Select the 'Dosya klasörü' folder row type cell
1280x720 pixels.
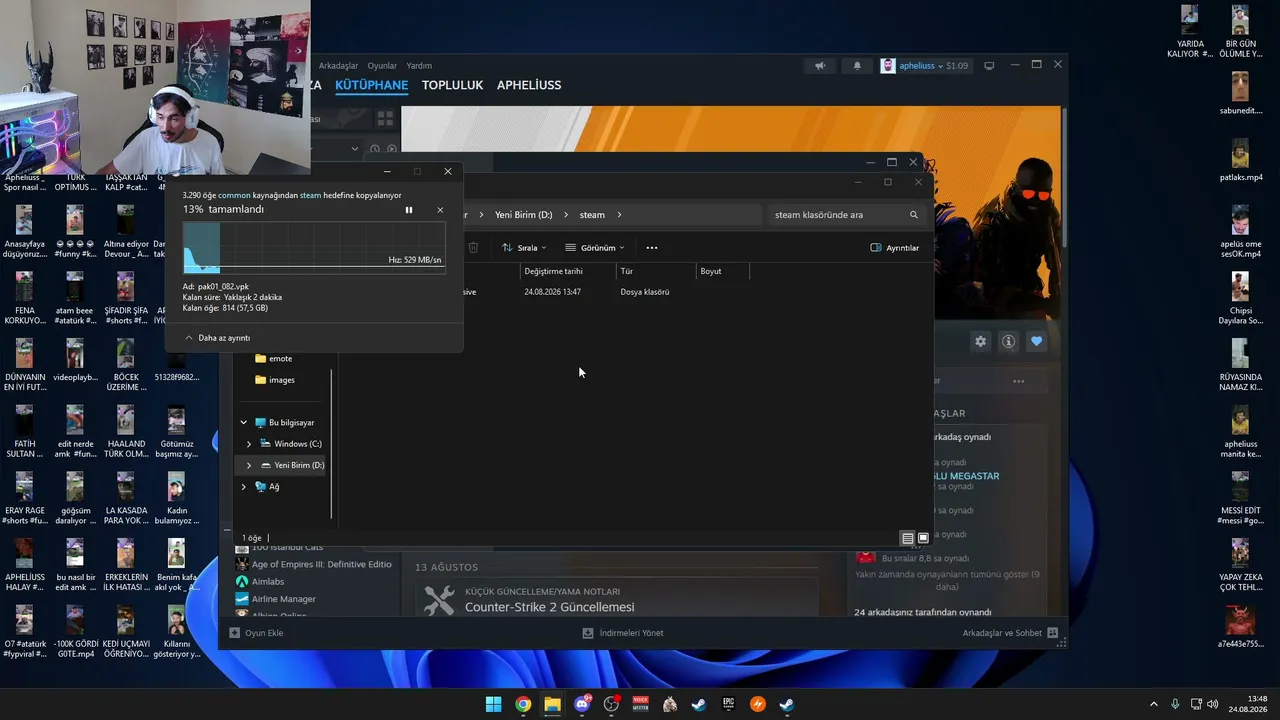click(645, 292)
